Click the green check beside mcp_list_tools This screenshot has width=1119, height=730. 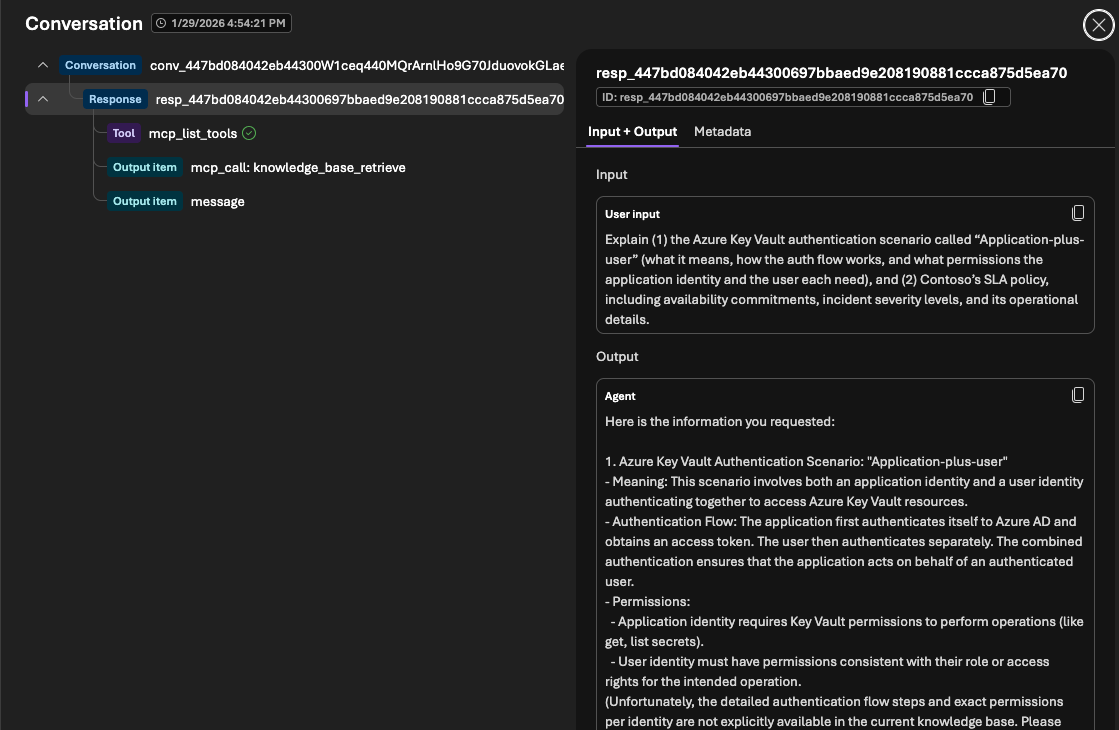[249, 133]
